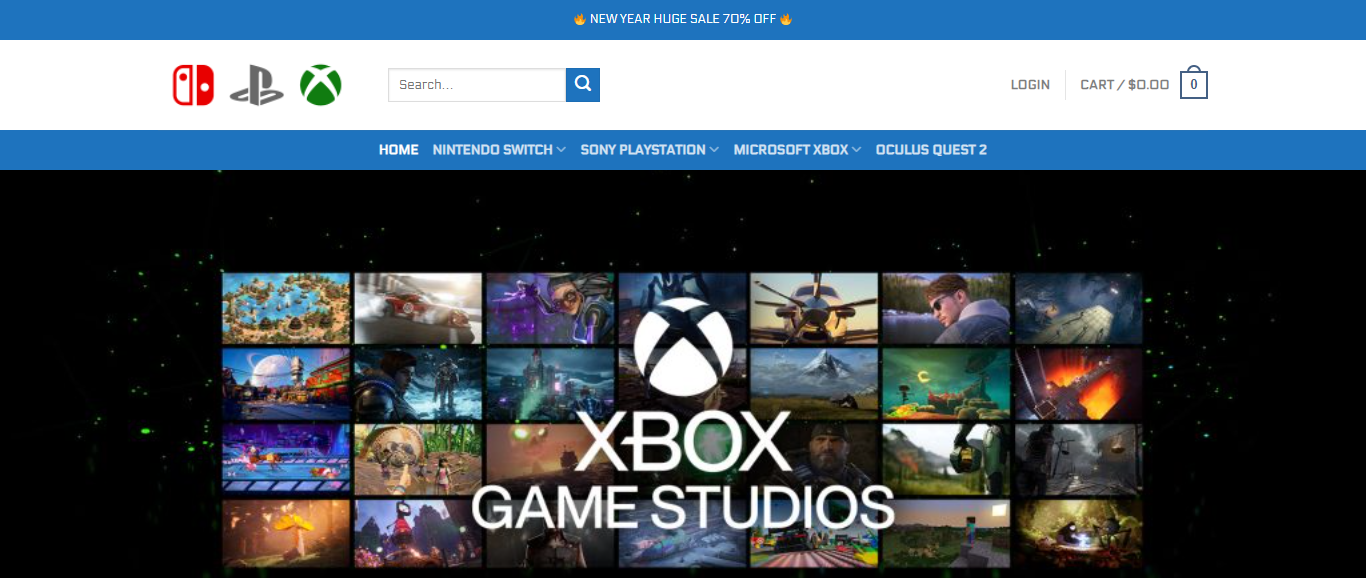This screenshot has width=1366, height=578.
Task: Click the Nintendo Switch logo icon
Action: coord(193,85)
